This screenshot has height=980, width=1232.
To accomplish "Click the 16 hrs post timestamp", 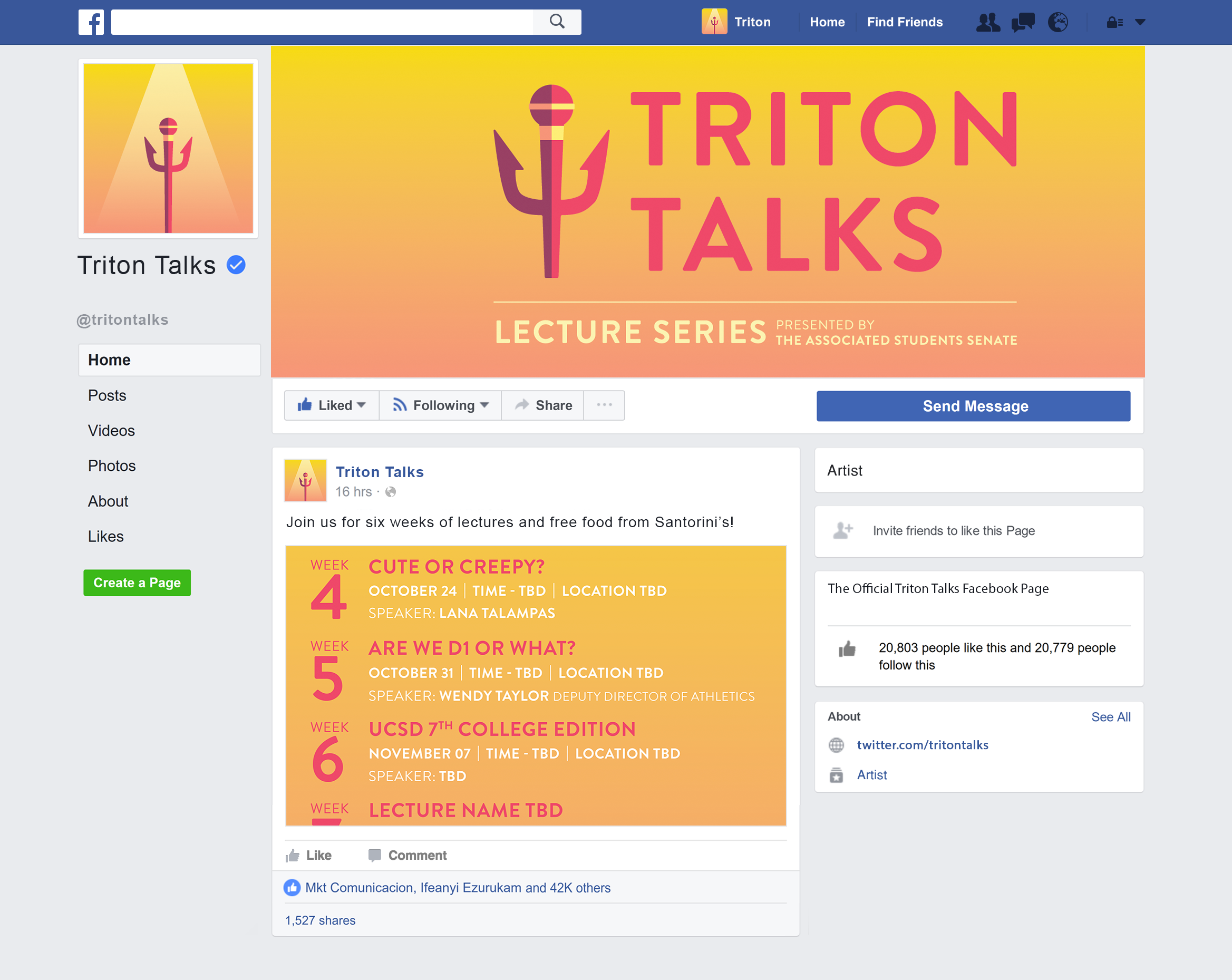I will tap(353, 491).
